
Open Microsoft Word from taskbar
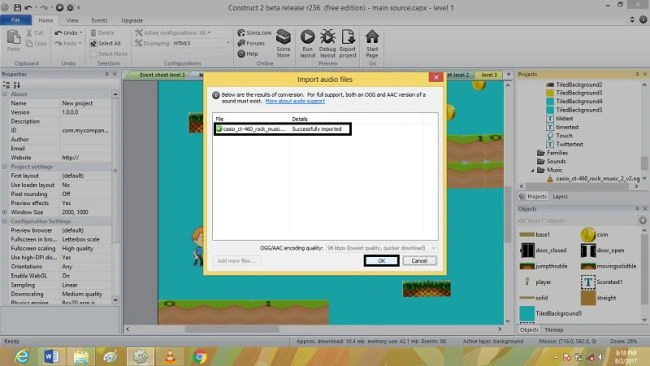pos(51,356)
